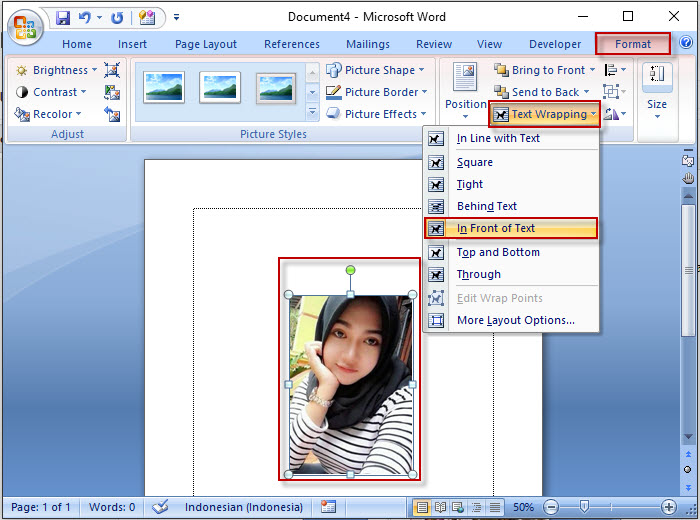Viewport: 700px width, 520px height.
Task: Apply second picture style thumbnail
Action: point(220,87)
